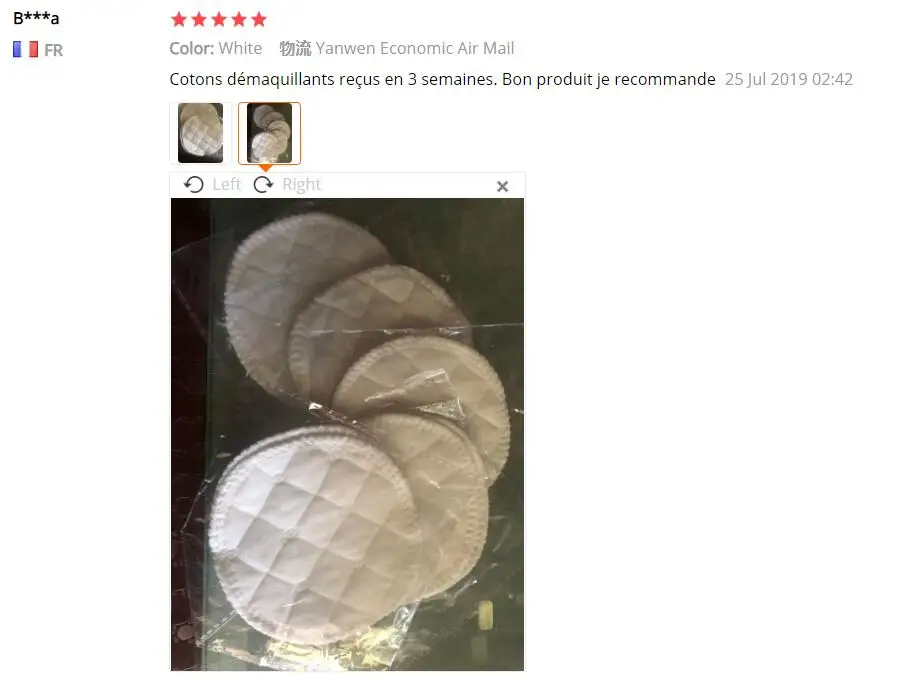Click the French flag icon
The height and width of the screenshot is (686, 903).
tap(25, 49)
